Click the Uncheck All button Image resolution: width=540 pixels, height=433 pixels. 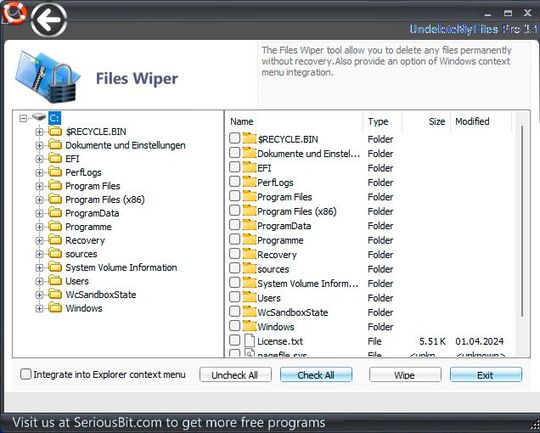pyautogui.click(x=235, y=375)
